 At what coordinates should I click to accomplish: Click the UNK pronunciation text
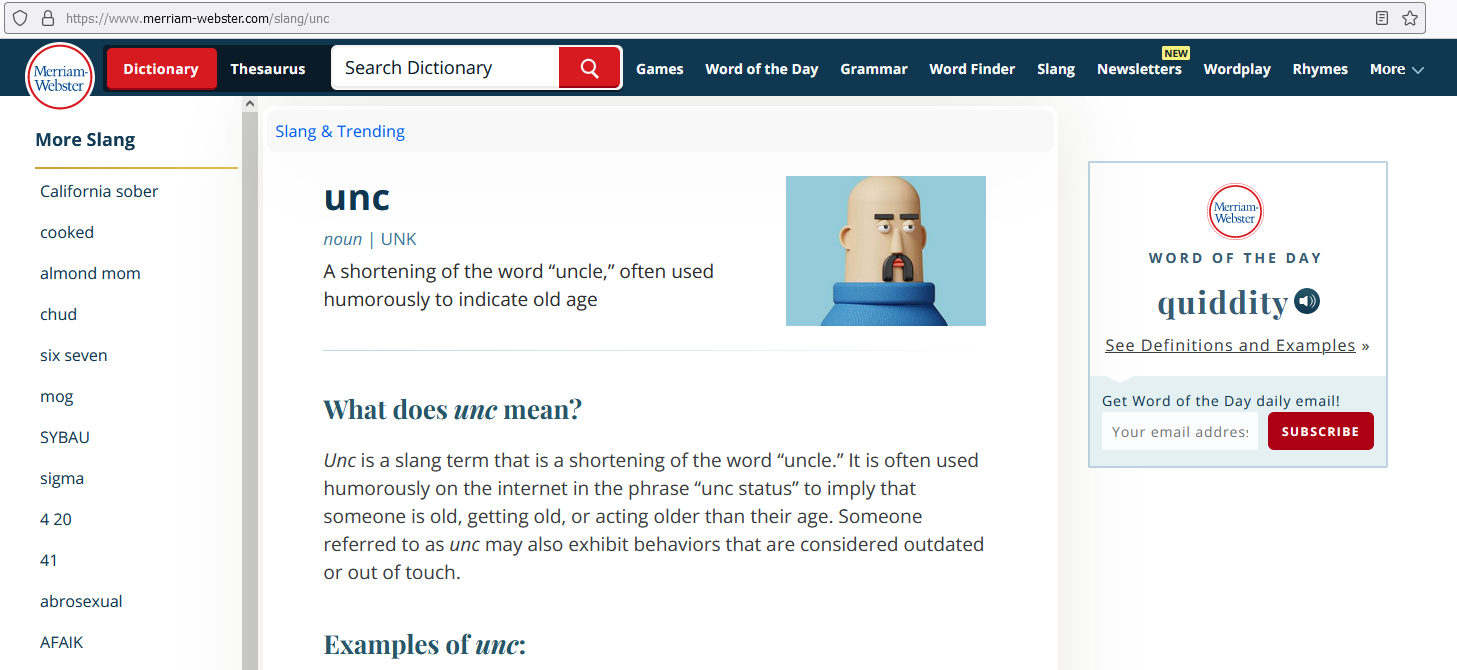399,239
